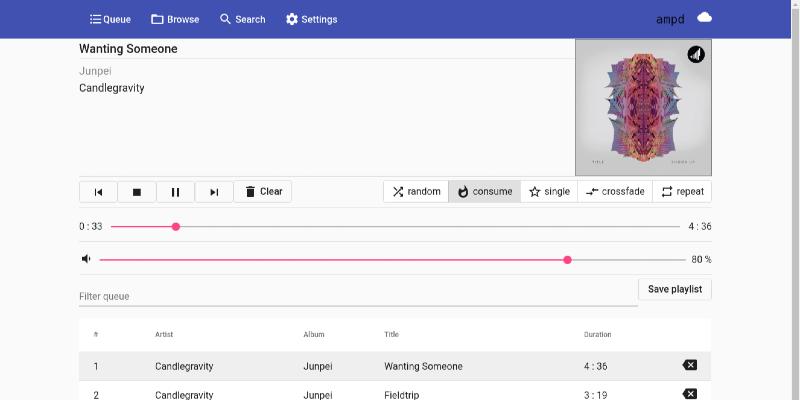
Task: Click the badge icon on album cover
Action: (x=695, y=54)
